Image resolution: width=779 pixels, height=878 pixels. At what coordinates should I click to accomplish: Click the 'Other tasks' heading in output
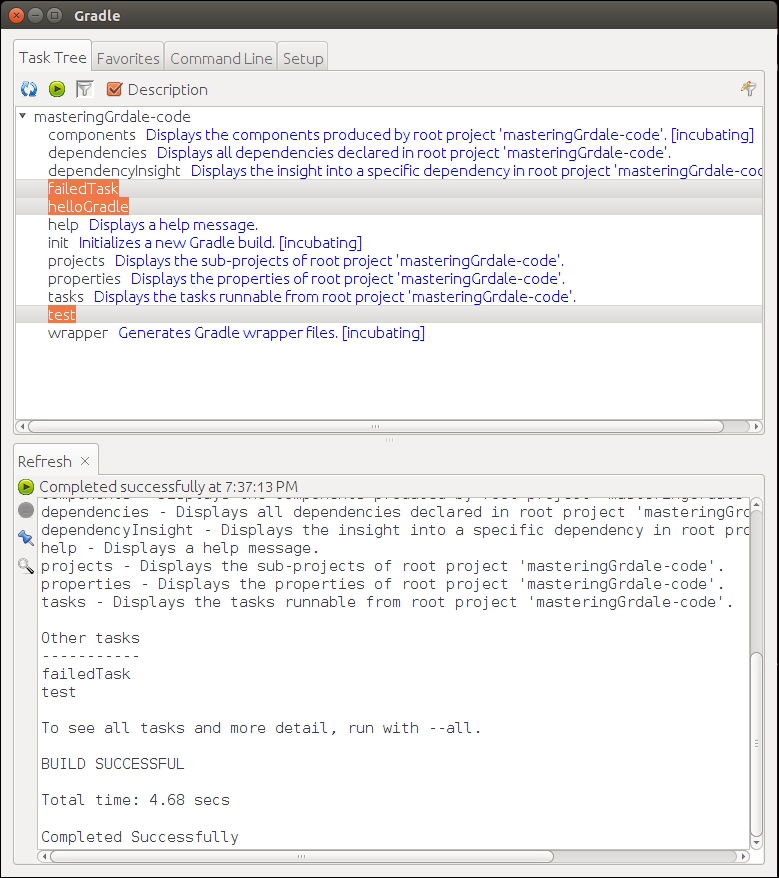coord(90,638)
